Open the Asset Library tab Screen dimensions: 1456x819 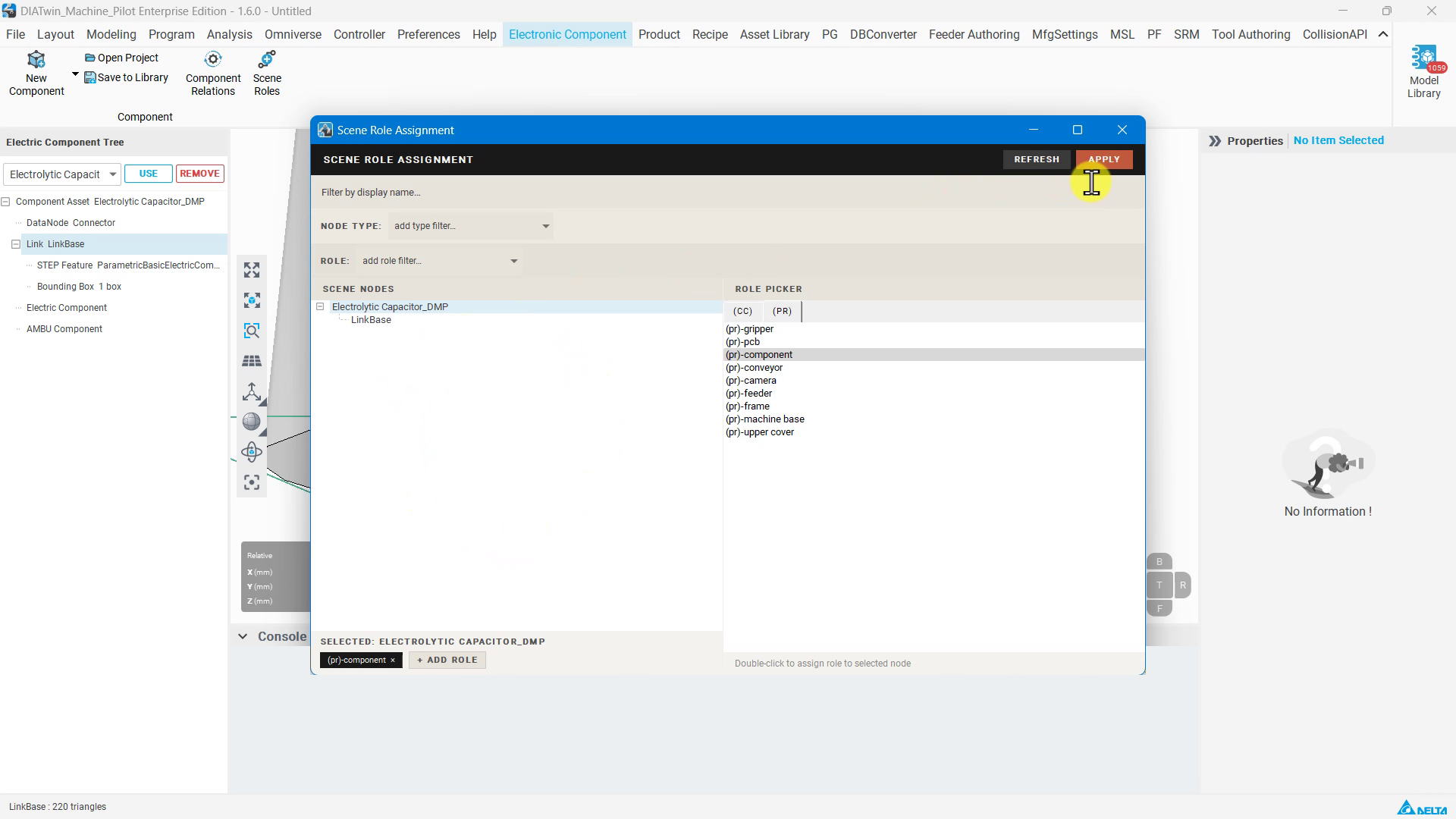pos(774,34)
